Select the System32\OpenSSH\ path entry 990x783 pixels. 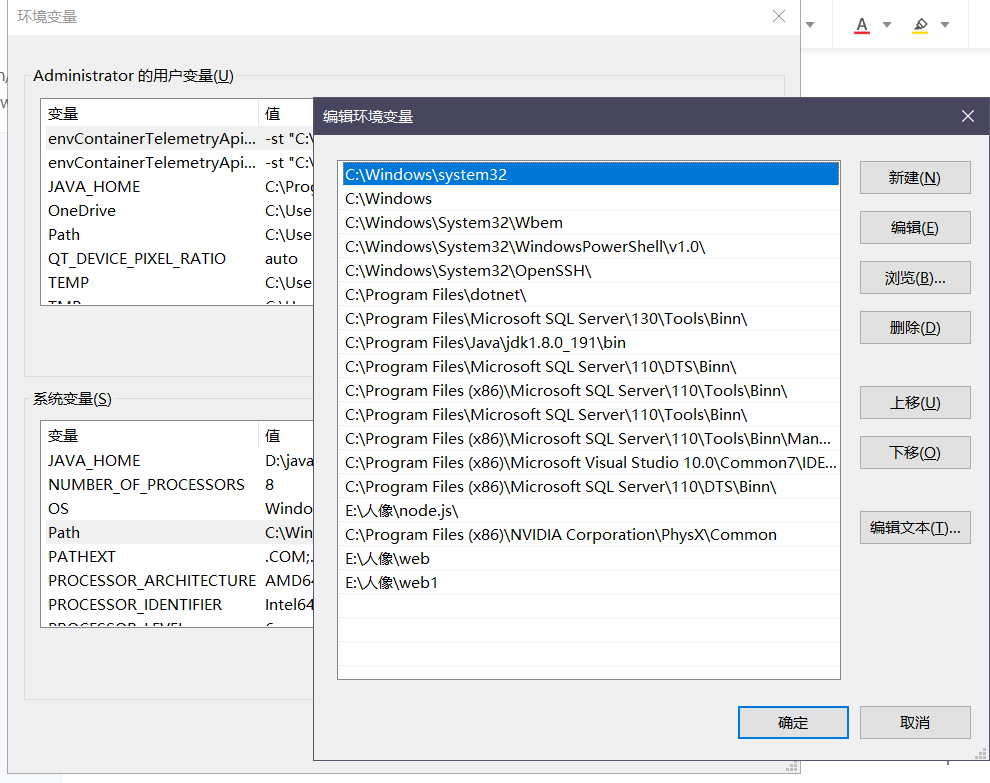pyautogui.click(x=590, y=270)
